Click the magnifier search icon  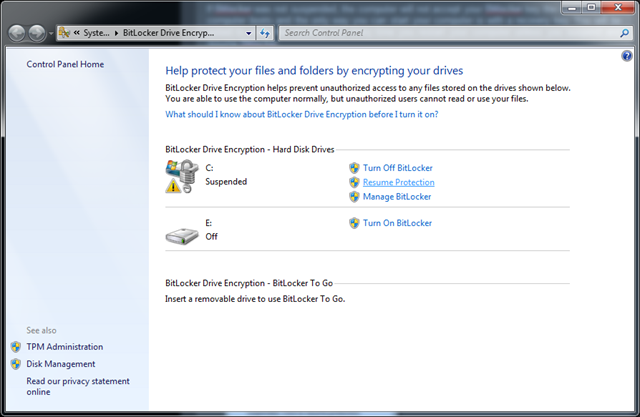pos(624,33)
